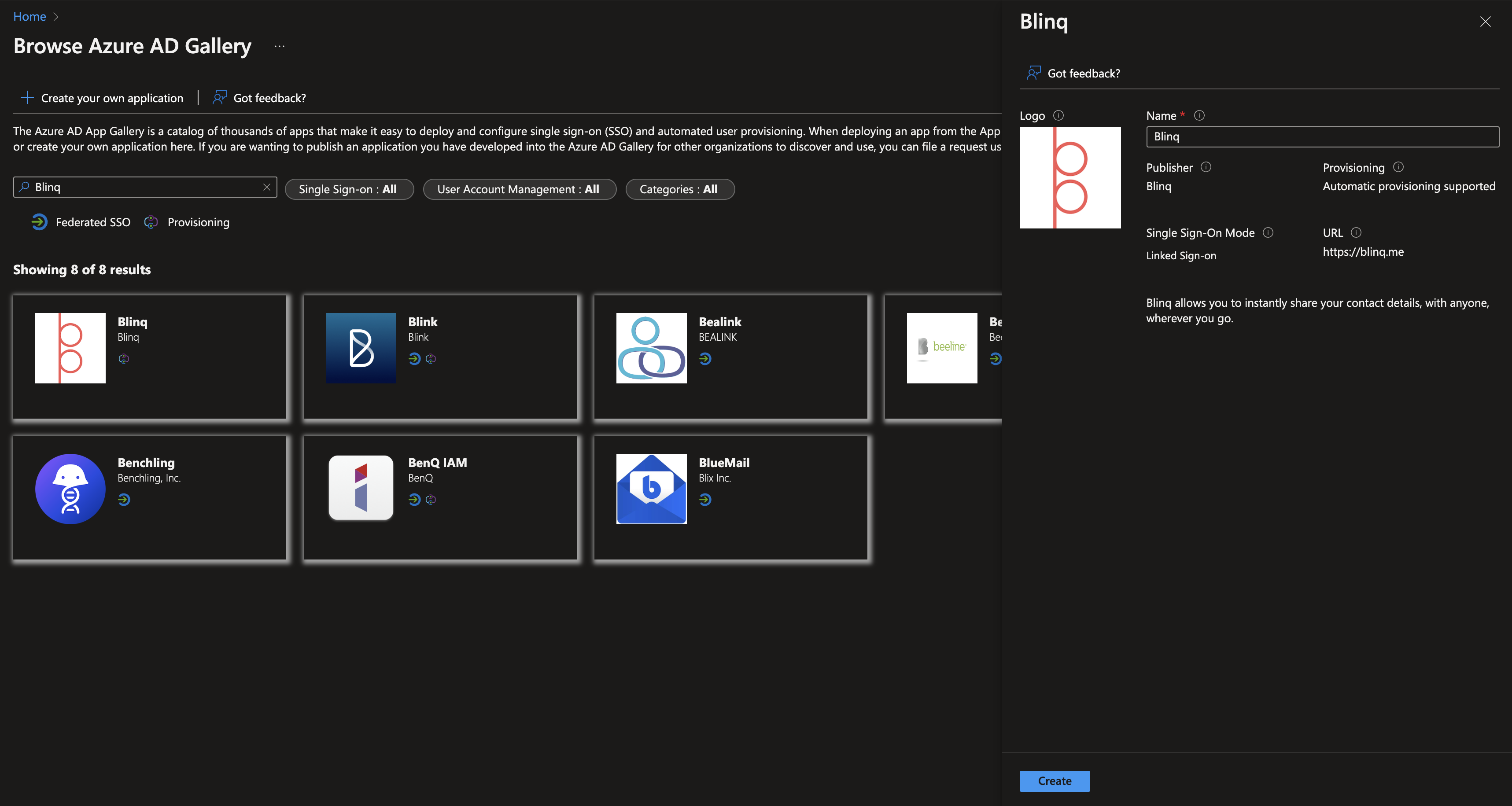Viewport: 1512px width, 806px height.
Task: Open the Blink app logo tile
Action: [361, 348]
